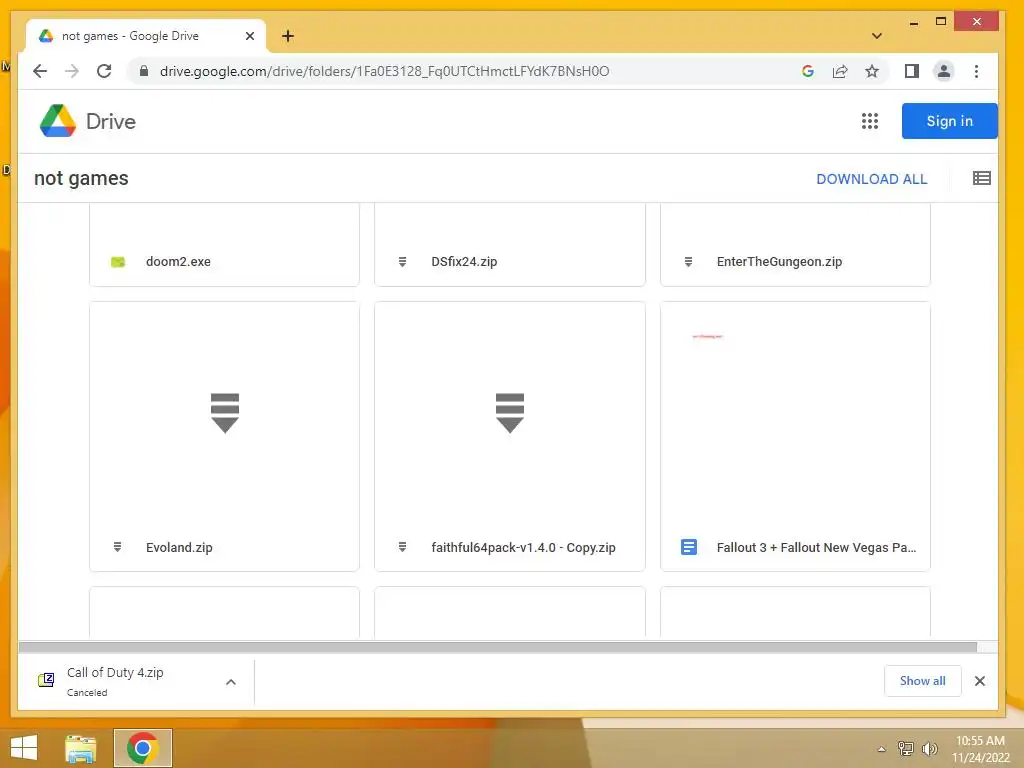Click the forward navigation arrow
The height and width of the screenshot is (768, 1024).
point(71,71)
